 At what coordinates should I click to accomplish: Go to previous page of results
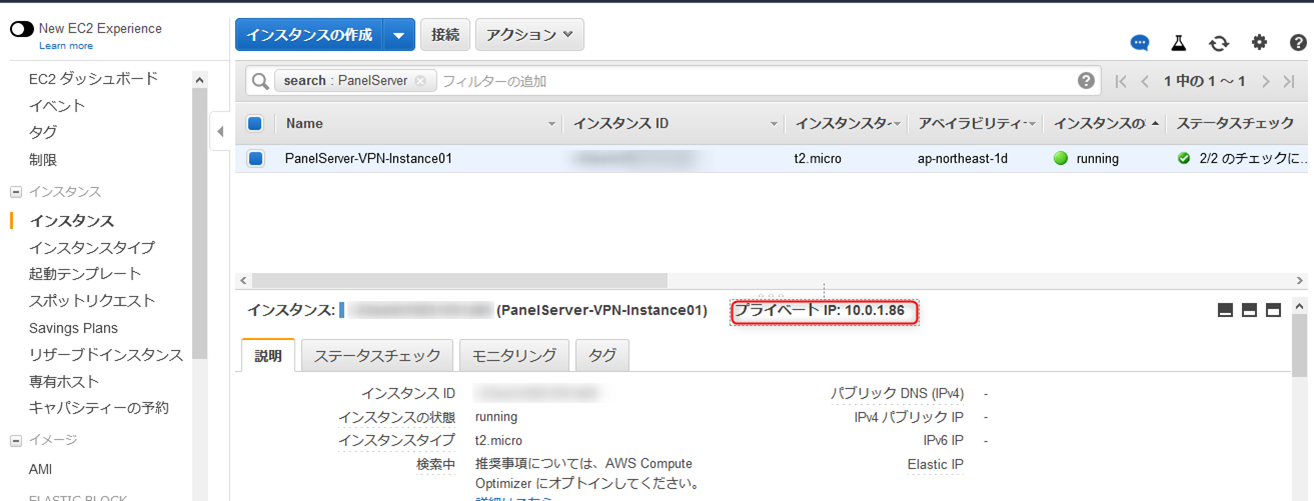pyautogui.click(x=1145, y=81)
